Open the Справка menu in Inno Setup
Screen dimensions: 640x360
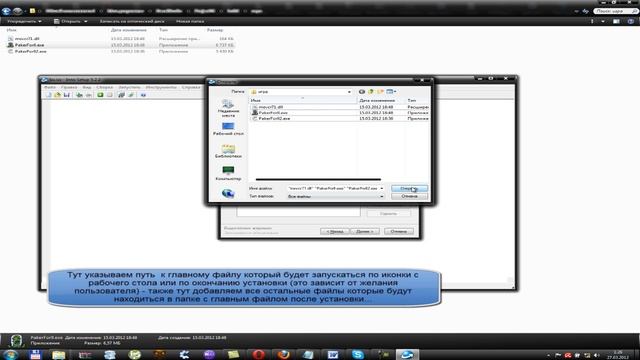[x=191, y=87]
